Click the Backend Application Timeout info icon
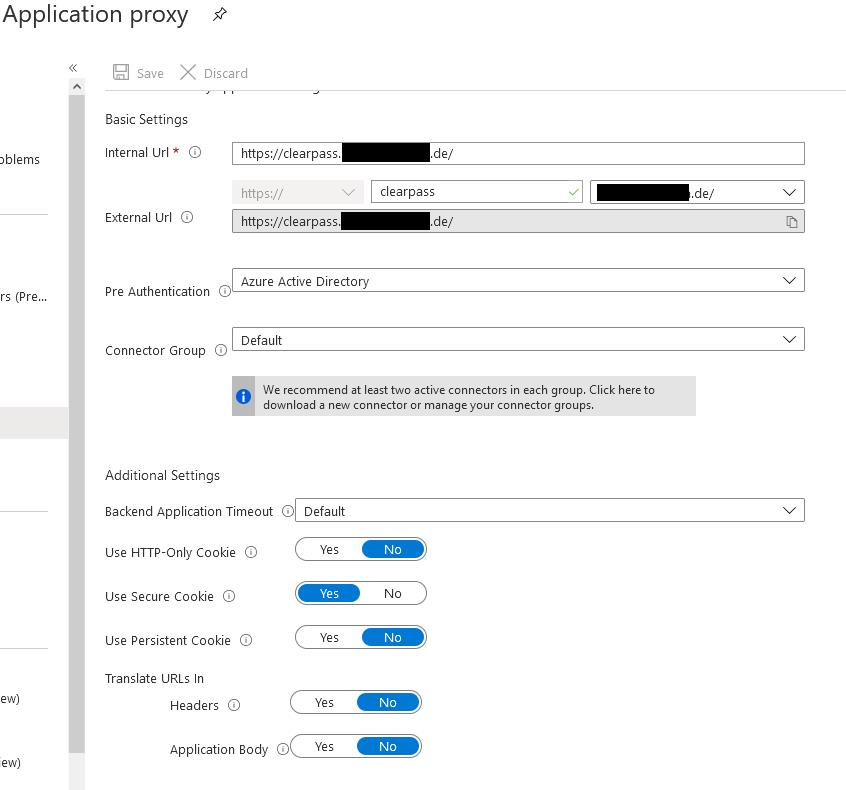 (288, 510)
